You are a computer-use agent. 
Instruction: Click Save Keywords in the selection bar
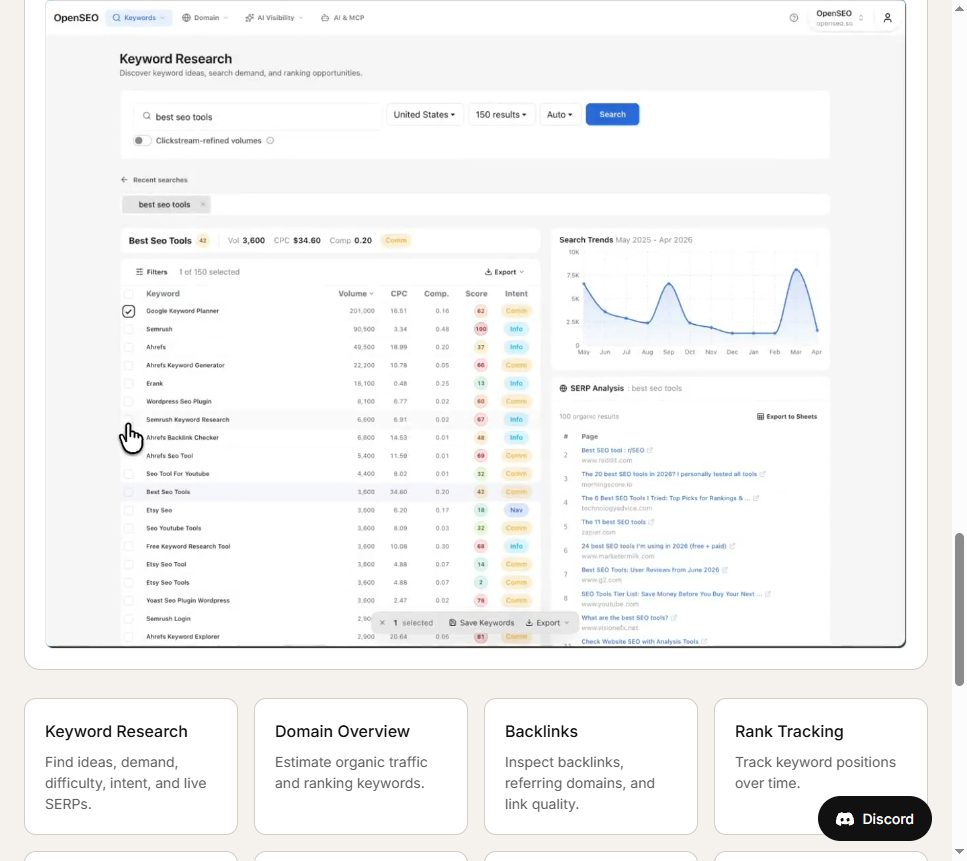(482, 623)
